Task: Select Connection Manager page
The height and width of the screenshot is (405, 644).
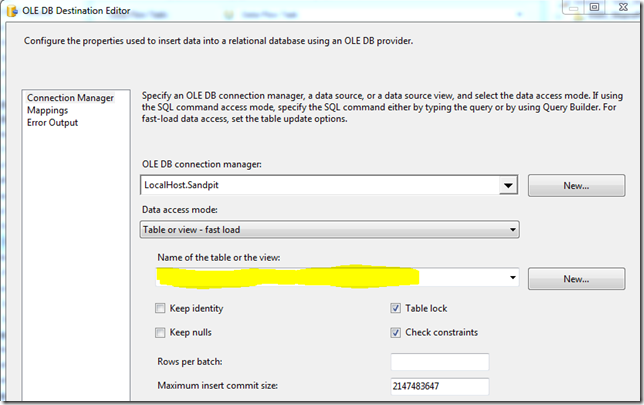Action: 70,98
